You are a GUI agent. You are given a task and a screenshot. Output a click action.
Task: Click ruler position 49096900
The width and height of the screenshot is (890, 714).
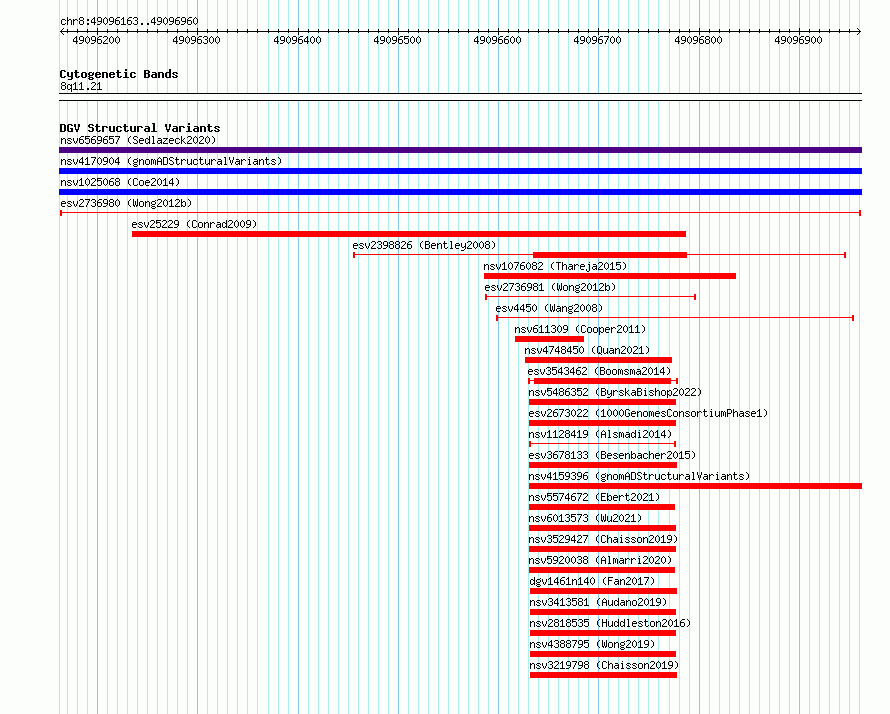798,40
